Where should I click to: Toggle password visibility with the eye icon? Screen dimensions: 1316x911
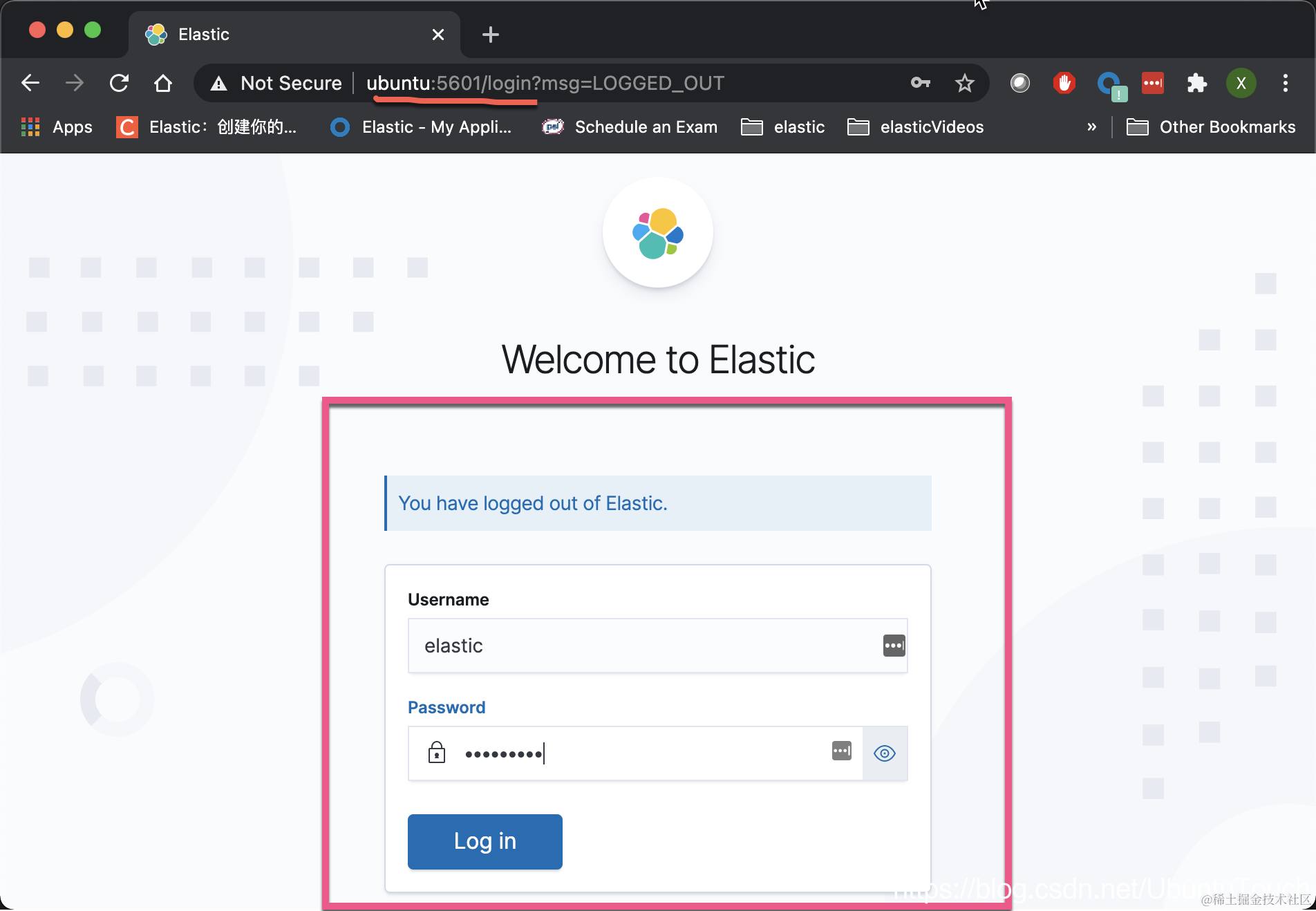pos(885,753)
